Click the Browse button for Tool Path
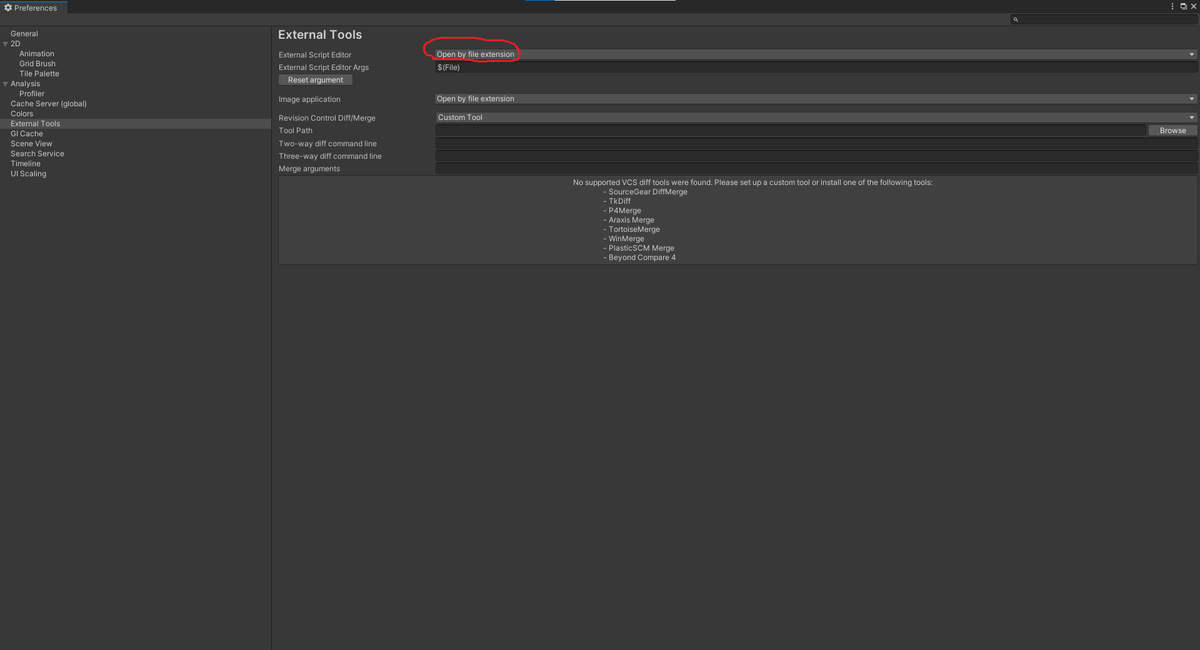The width and height of the screenshot is (1200, 650). point(1172,130)
